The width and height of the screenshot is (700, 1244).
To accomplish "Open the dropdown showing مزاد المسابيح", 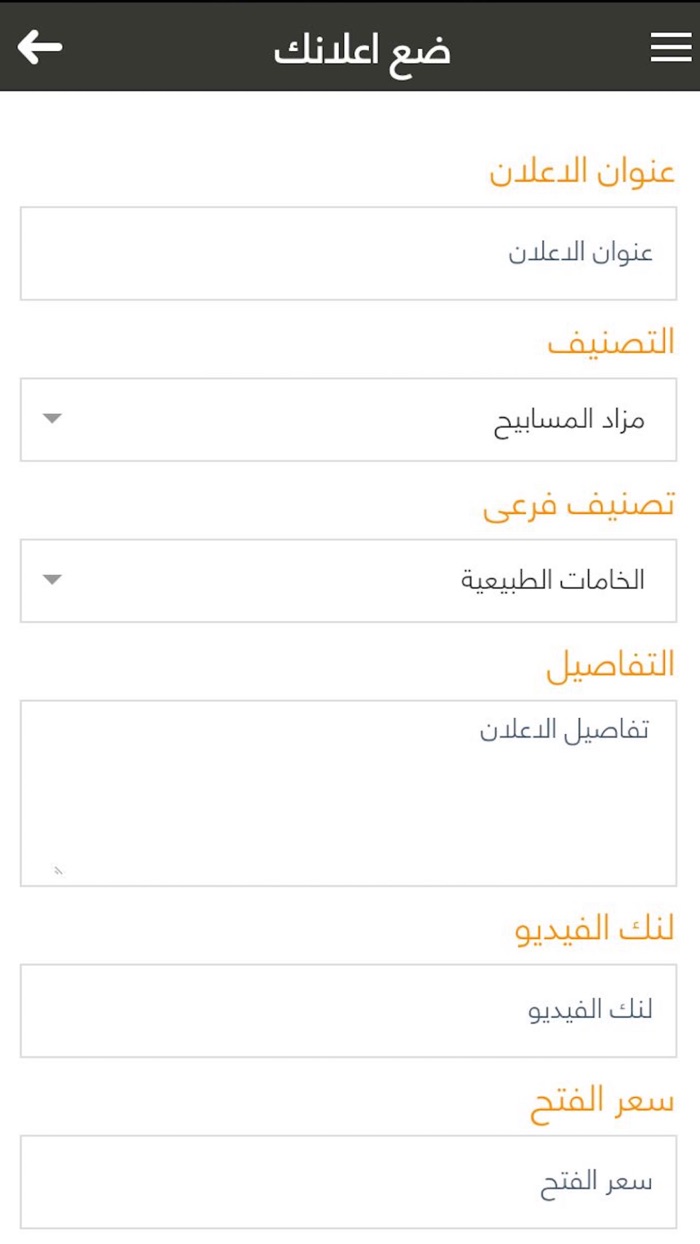I will [x=350, y=419].
